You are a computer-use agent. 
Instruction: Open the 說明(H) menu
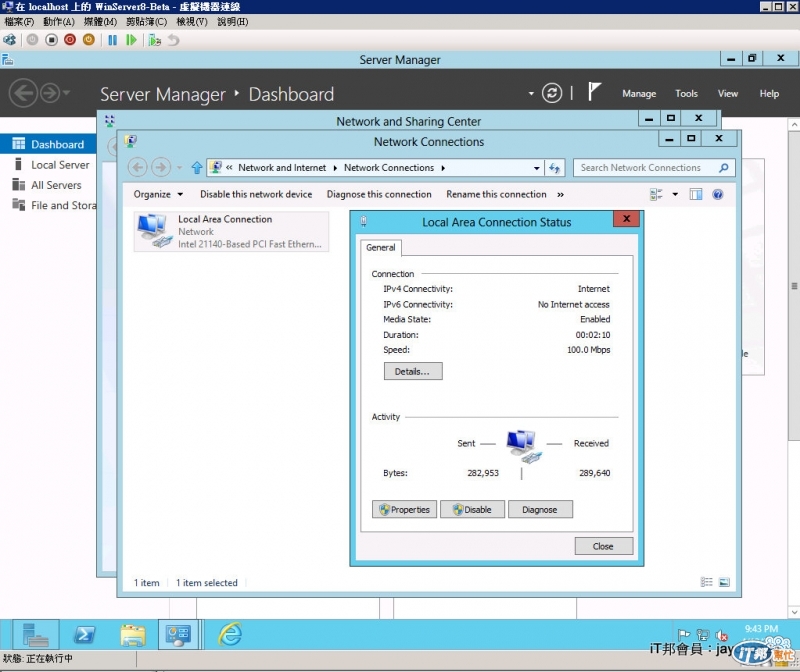[x=233, y=22]
